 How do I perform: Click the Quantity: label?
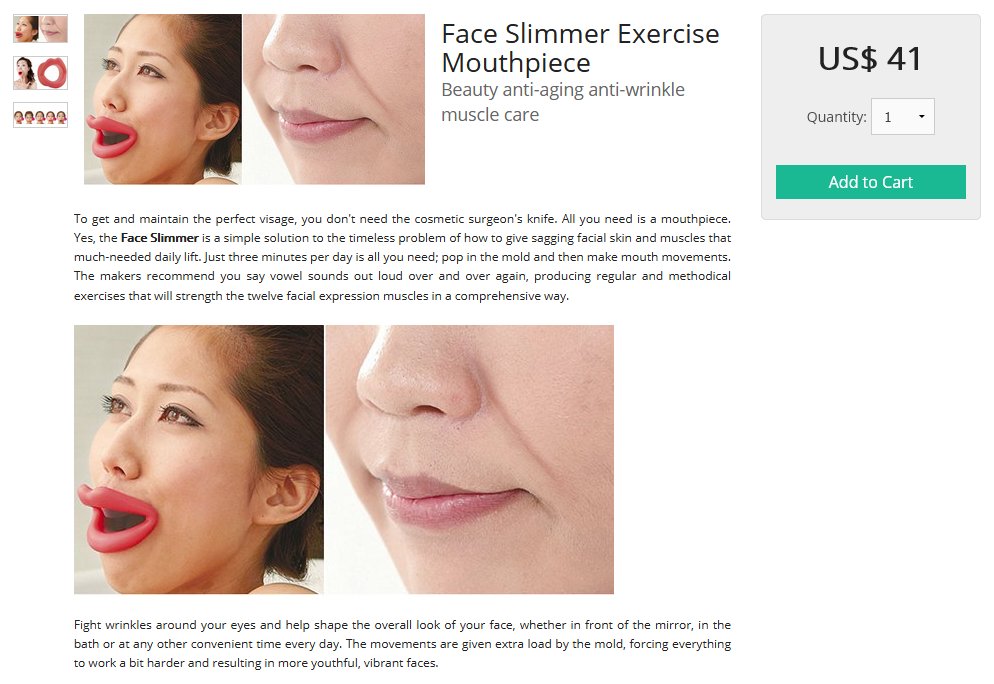[x=836, y=117]
